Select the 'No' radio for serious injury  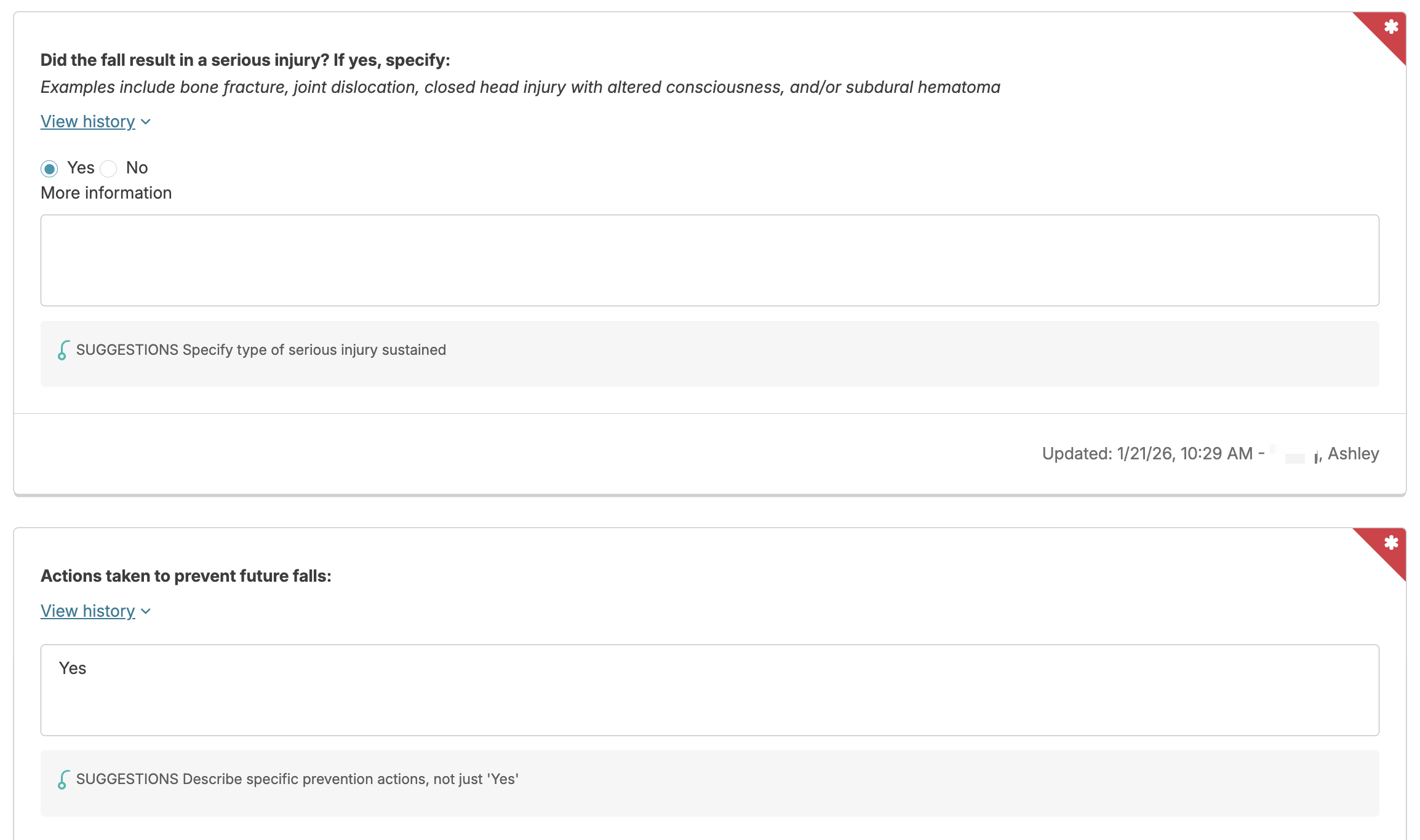coord(109,168)
